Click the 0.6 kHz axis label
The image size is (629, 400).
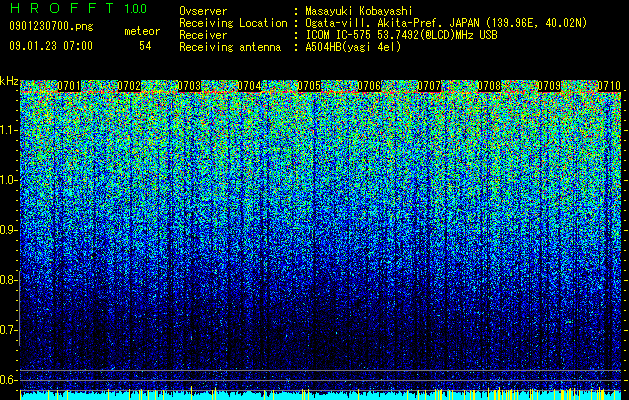pyautogui.click(x=8, y=380)
